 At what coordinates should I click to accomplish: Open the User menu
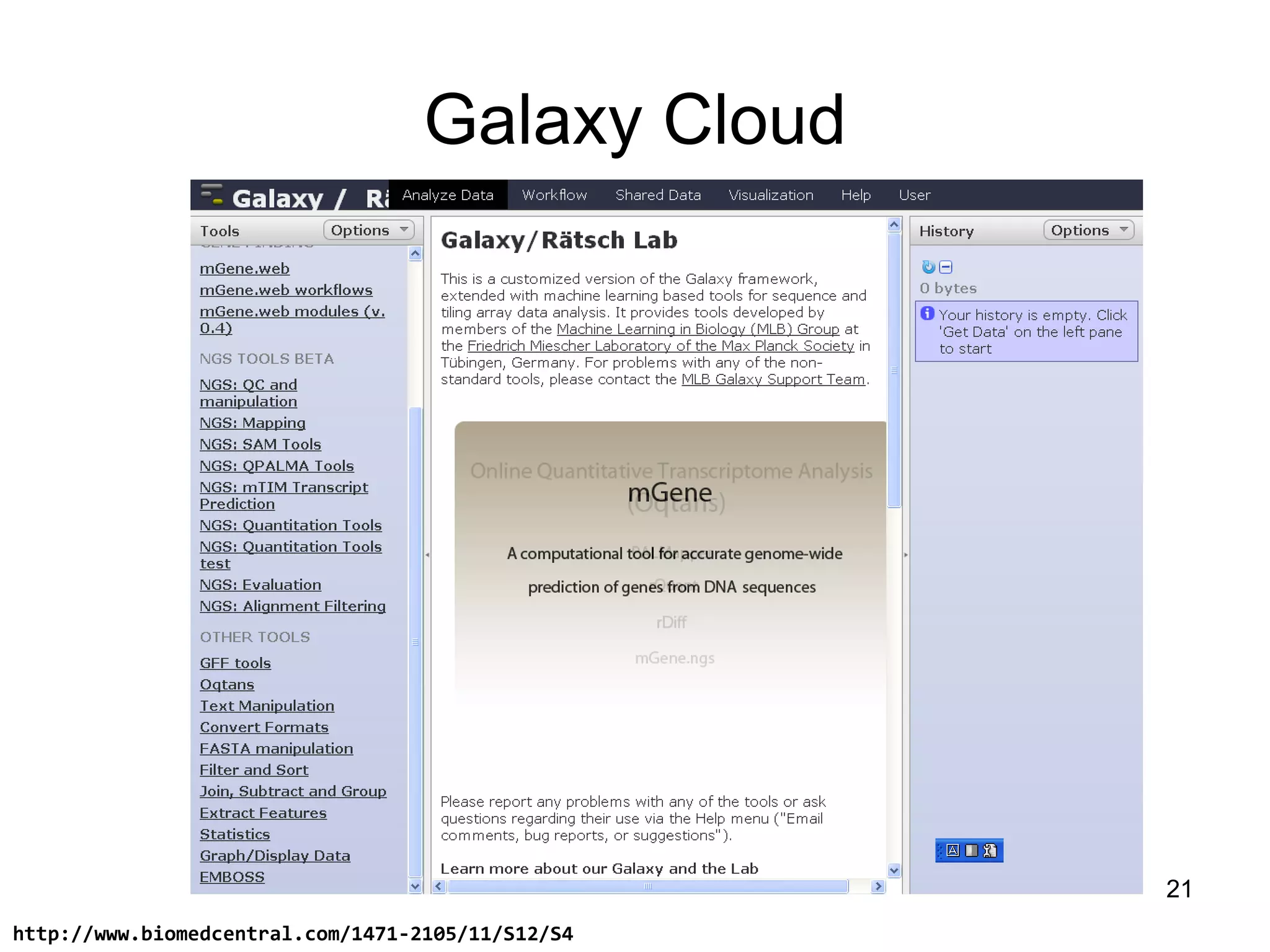click(x=915, y=195)
